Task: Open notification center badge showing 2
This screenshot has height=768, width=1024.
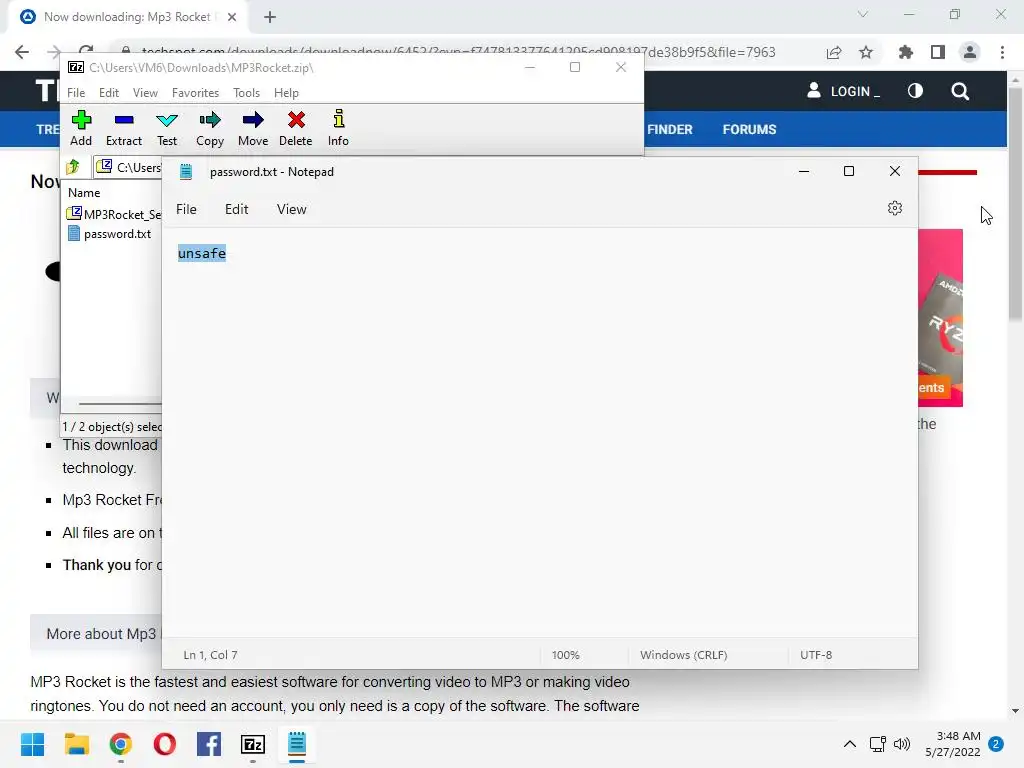Action: (x=996, y=744)
